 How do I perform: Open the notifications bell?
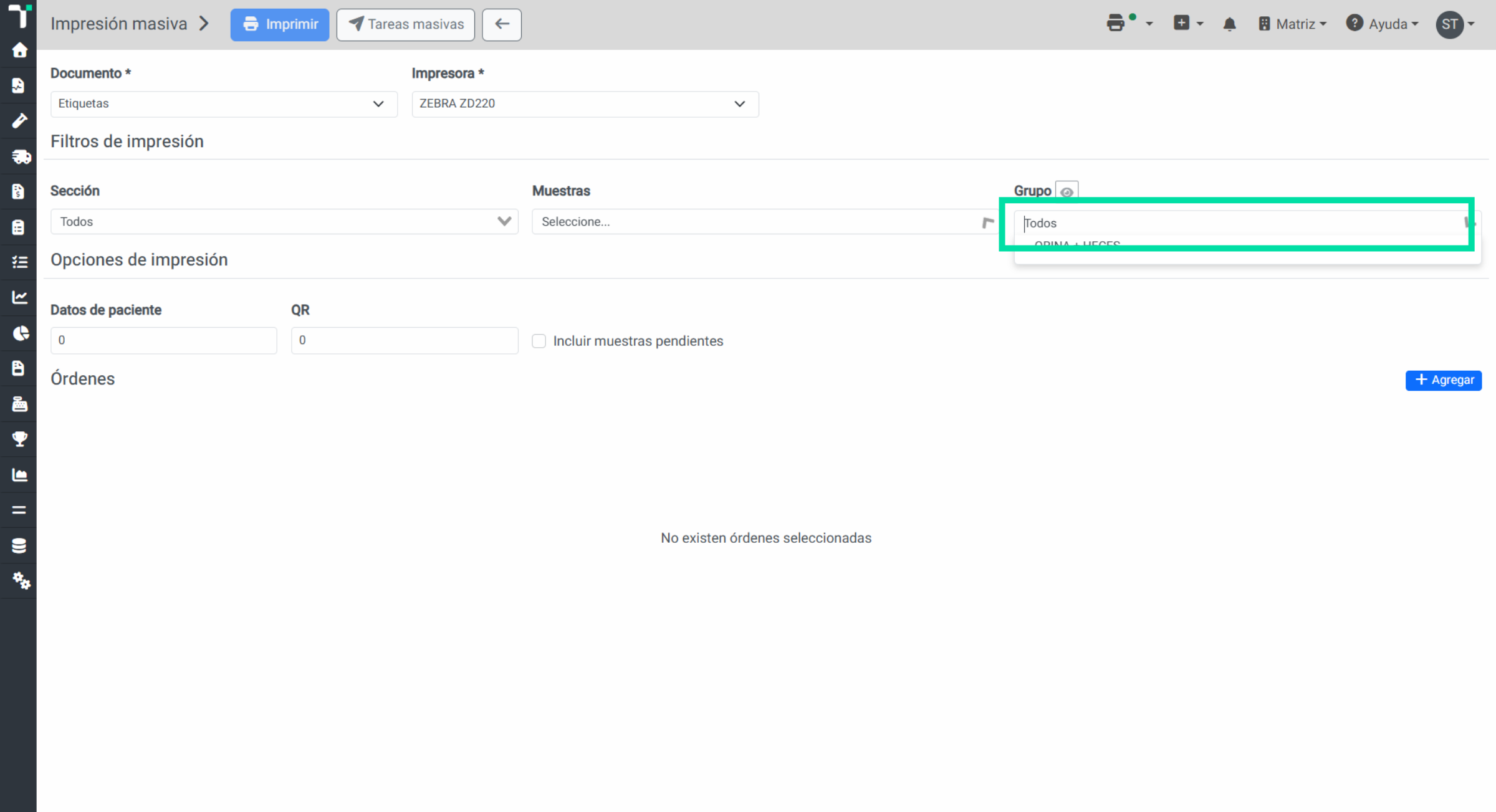click(x=1229, y=24)
